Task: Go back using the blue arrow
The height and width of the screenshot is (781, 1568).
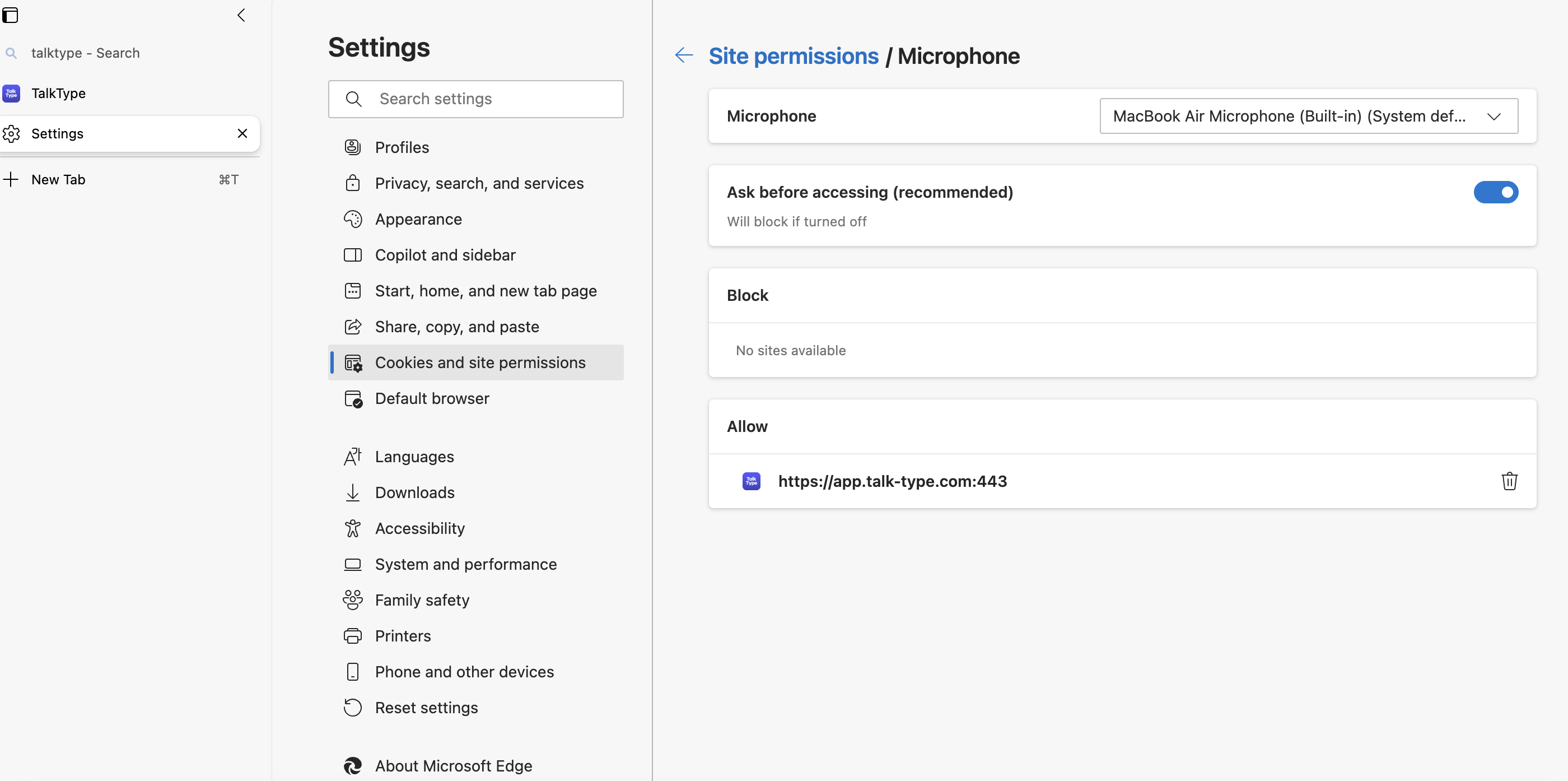Action: (684, 55)
